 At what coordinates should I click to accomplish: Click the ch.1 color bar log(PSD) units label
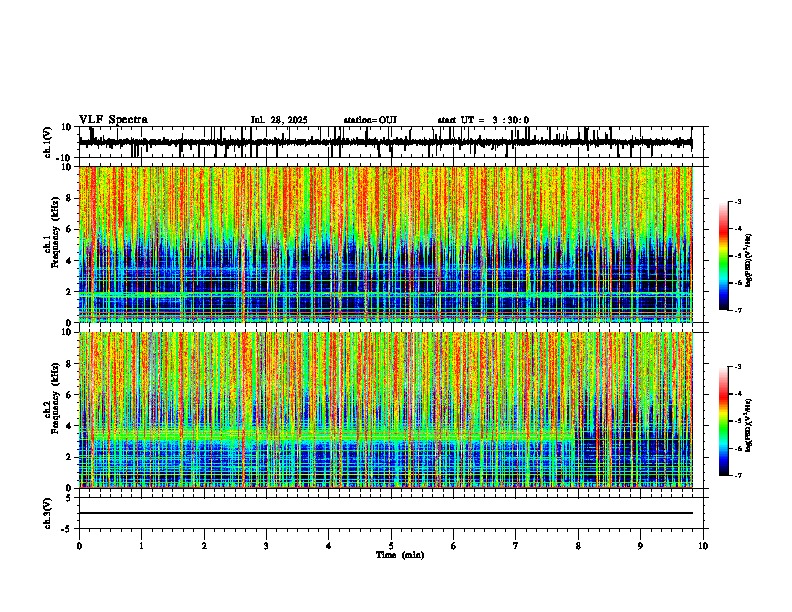[x=749, y=260]
